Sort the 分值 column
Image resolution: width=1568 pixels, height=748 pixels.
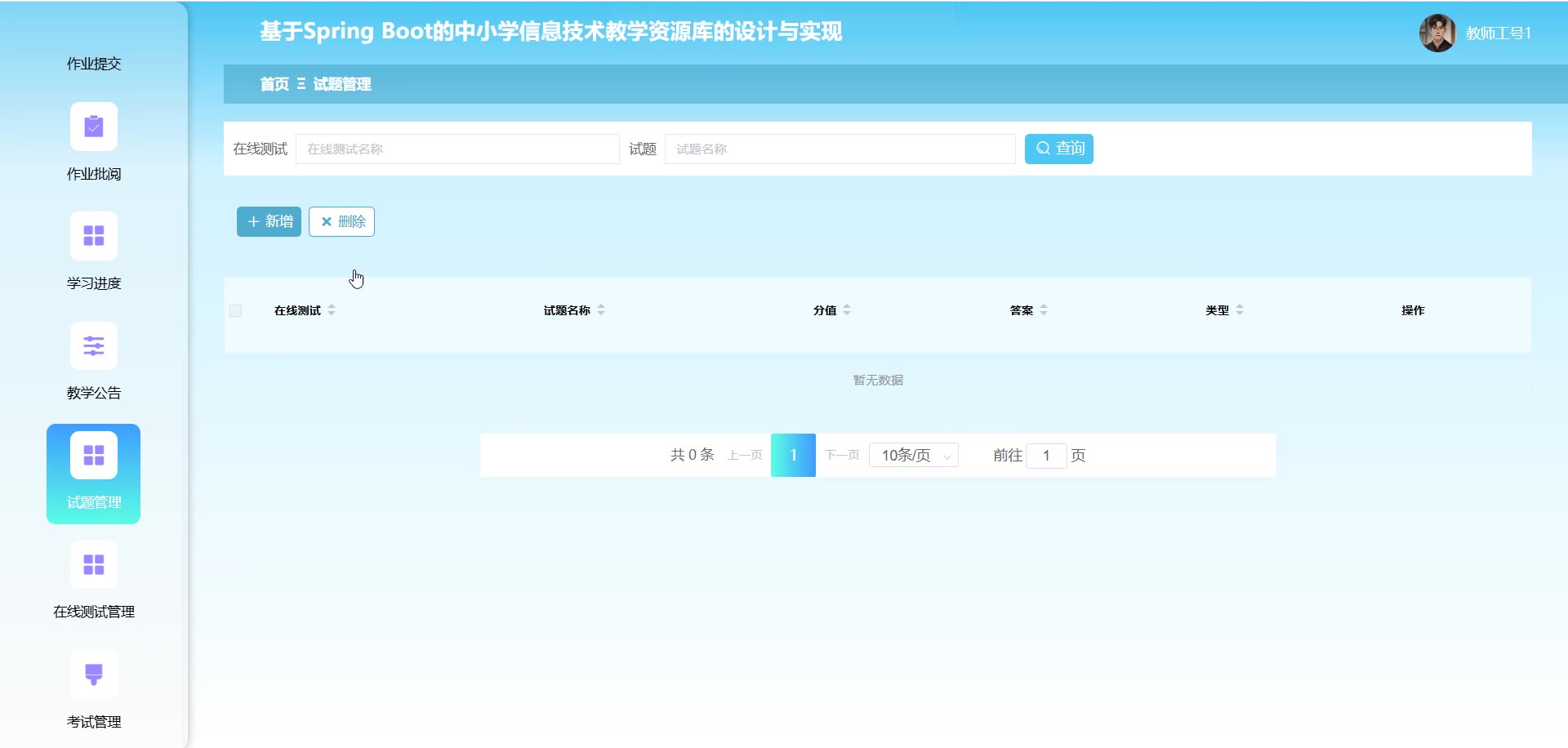(847, 310)
